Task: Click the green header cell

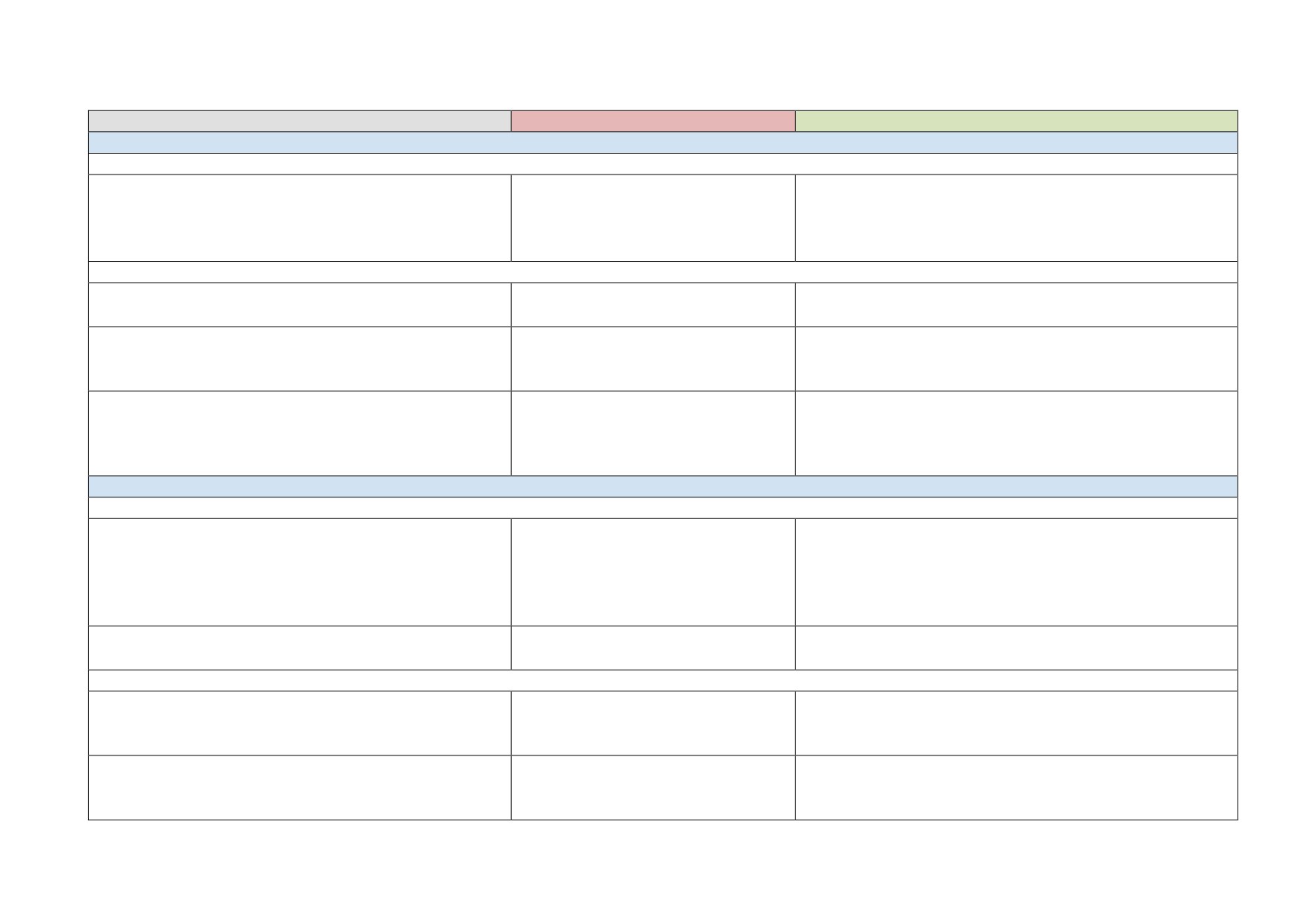Action: [1016, 121]
